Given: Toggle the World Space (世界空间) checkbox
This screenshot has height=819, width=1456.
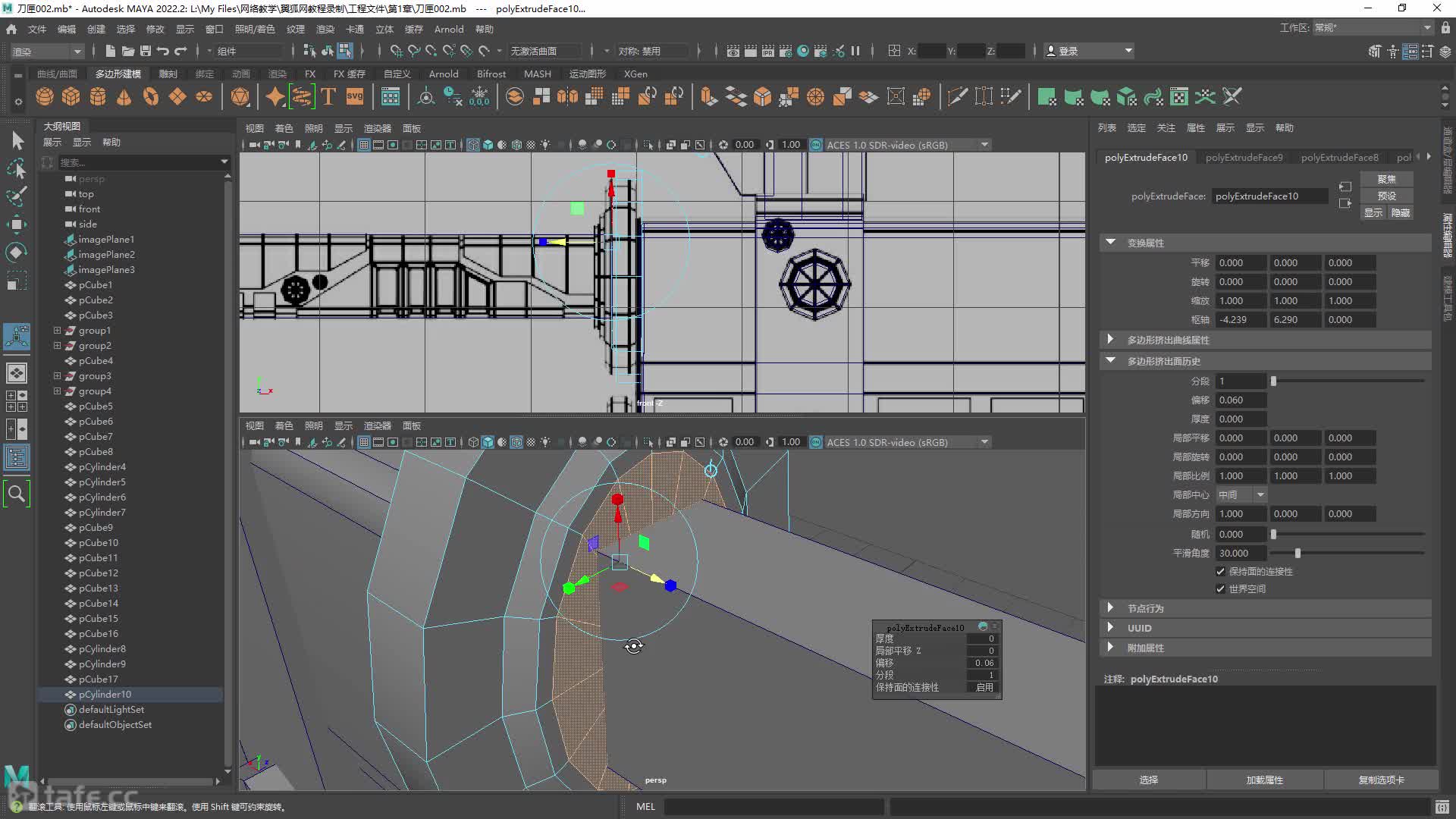Looking at the screenshot, I should (1220, 588).
